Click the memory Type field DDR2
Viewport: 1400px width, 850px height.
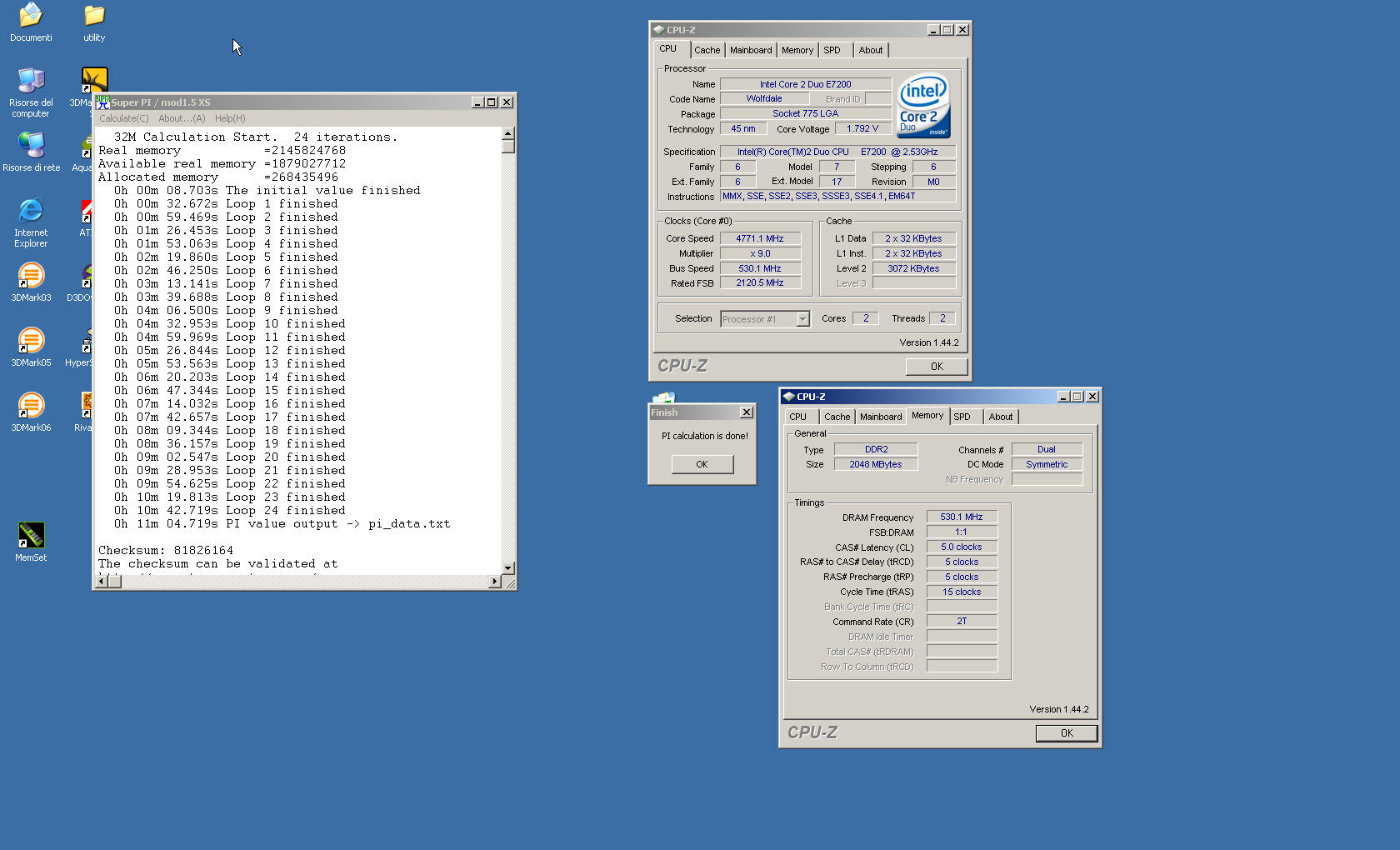pyautogui.click(x=876, y=449)
